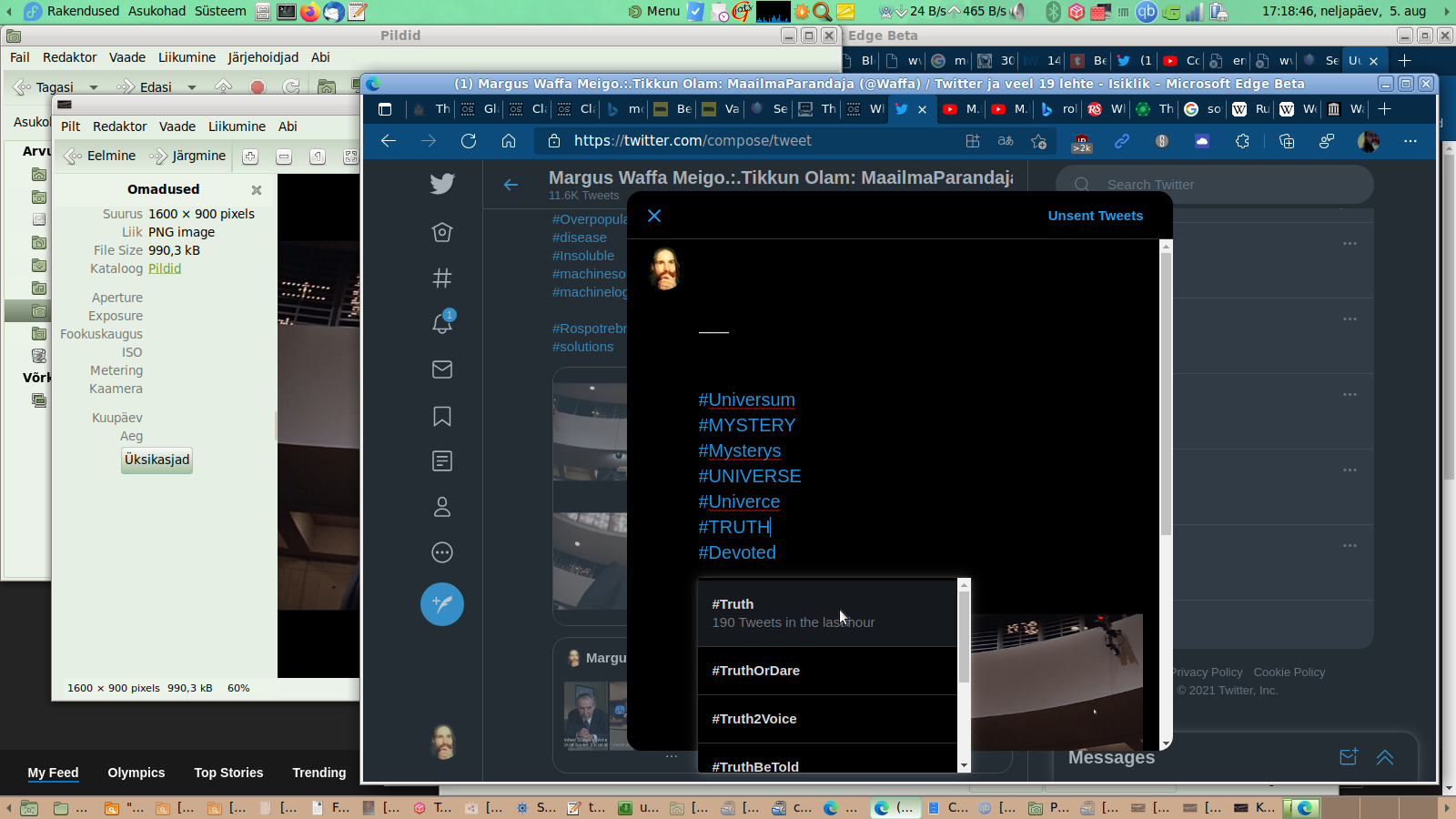Launch Firefox from the top panel

(310, 11)
